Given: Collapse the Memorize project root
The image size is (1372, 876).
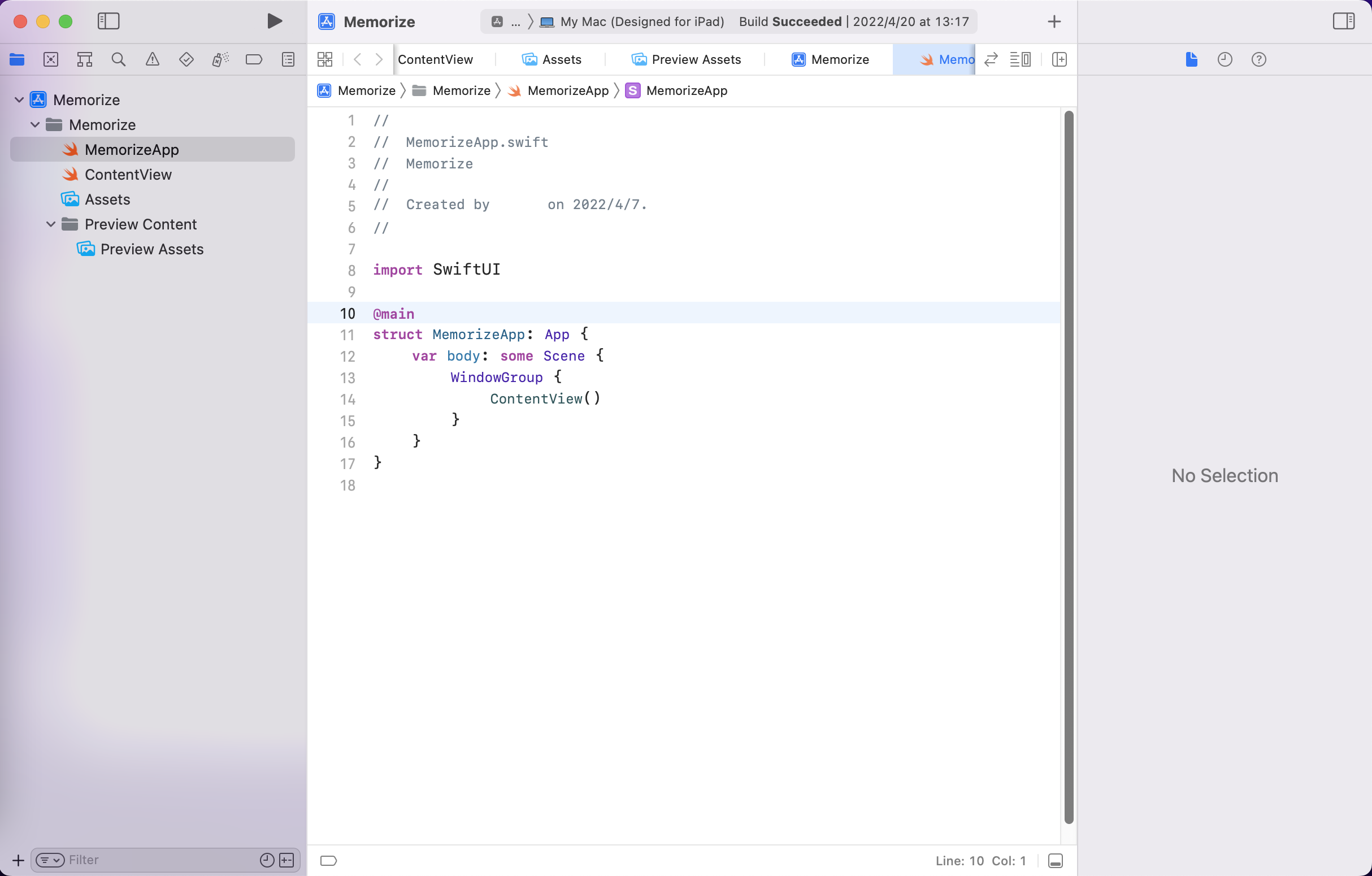Looking at the screenshot, I should [x=19, y=99].
